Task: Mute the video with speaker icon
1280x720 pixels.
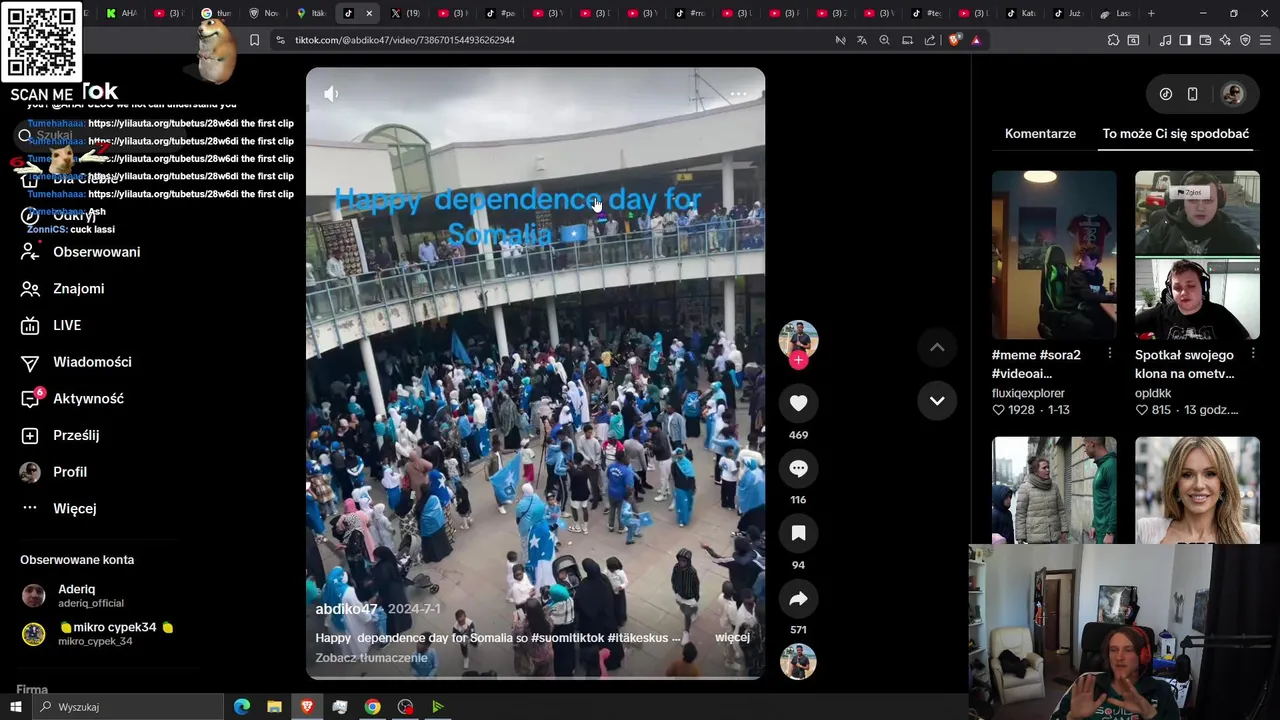Action: [x=331, y=93]
